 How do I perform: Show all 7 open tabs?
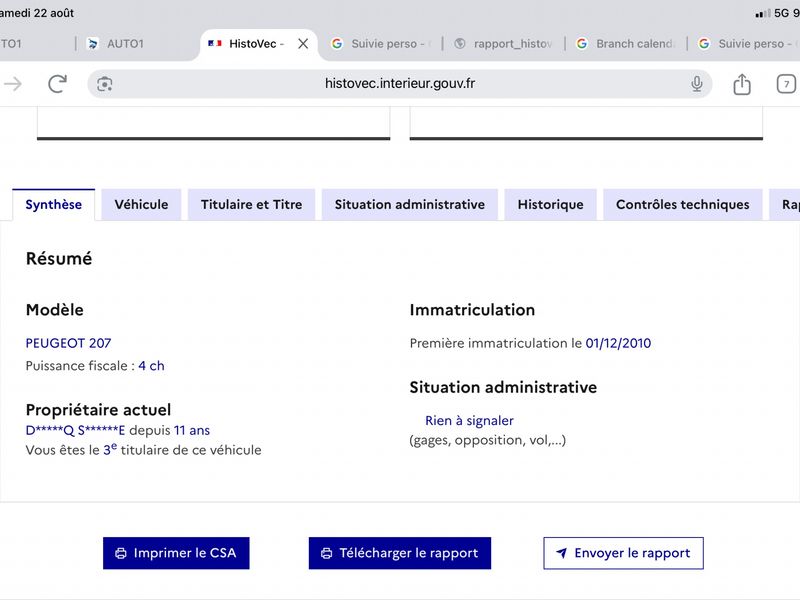point(786,84)
